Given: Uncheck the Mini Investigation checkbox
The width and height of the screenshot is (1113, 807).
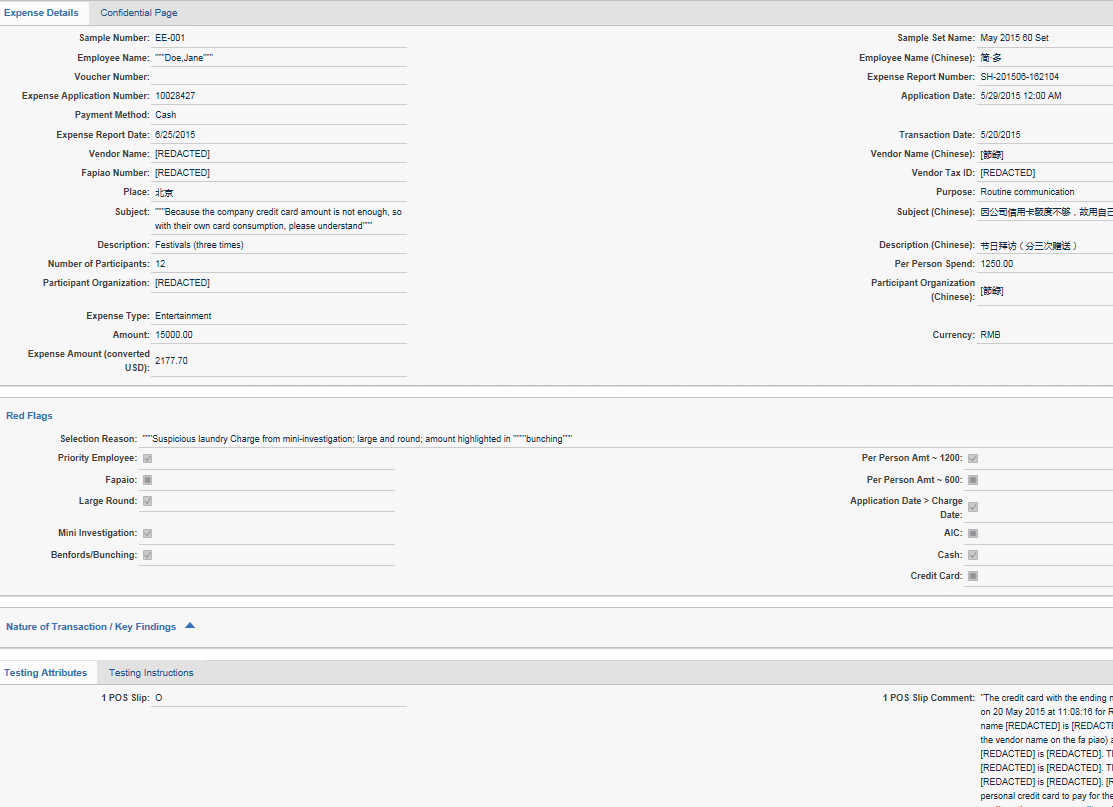Looking at the screenshot, I should tap(147, 533).
